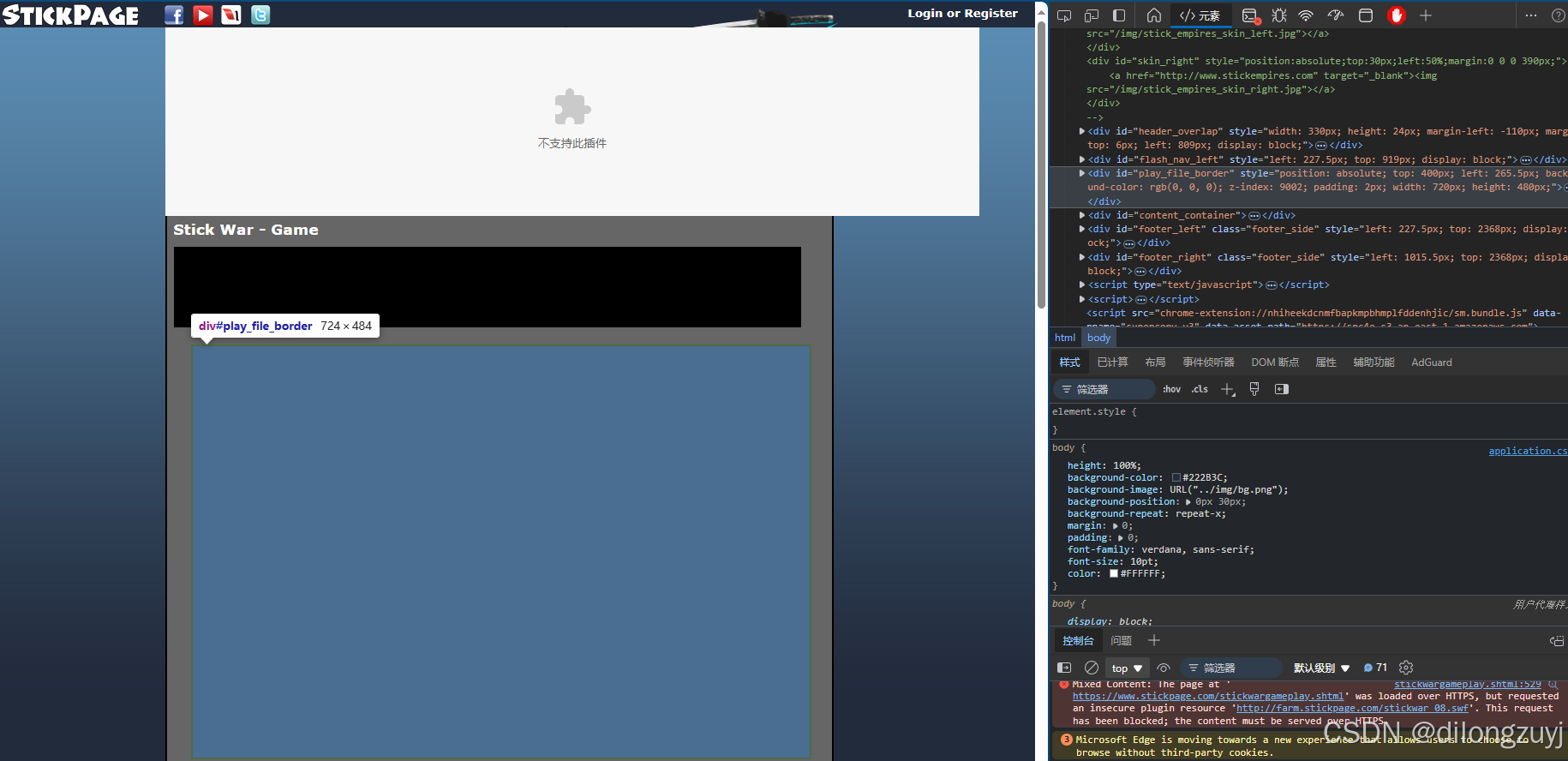1568x761 pixels.
Task: Select 布局 (Layout) tab
Action: click(1155, 363)
